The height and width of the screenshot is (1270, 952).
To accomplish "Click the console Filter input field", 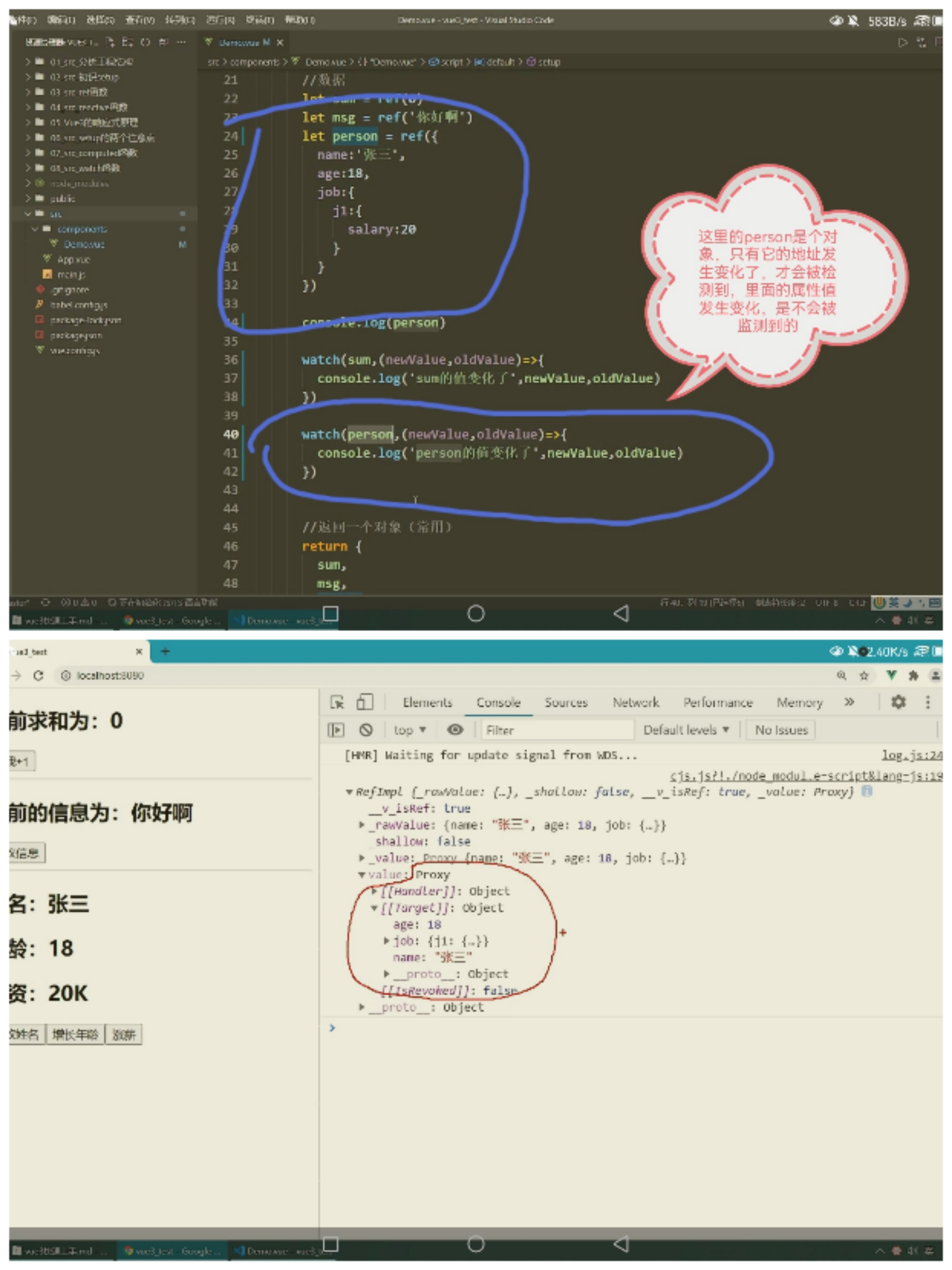I will click(557, 730).
